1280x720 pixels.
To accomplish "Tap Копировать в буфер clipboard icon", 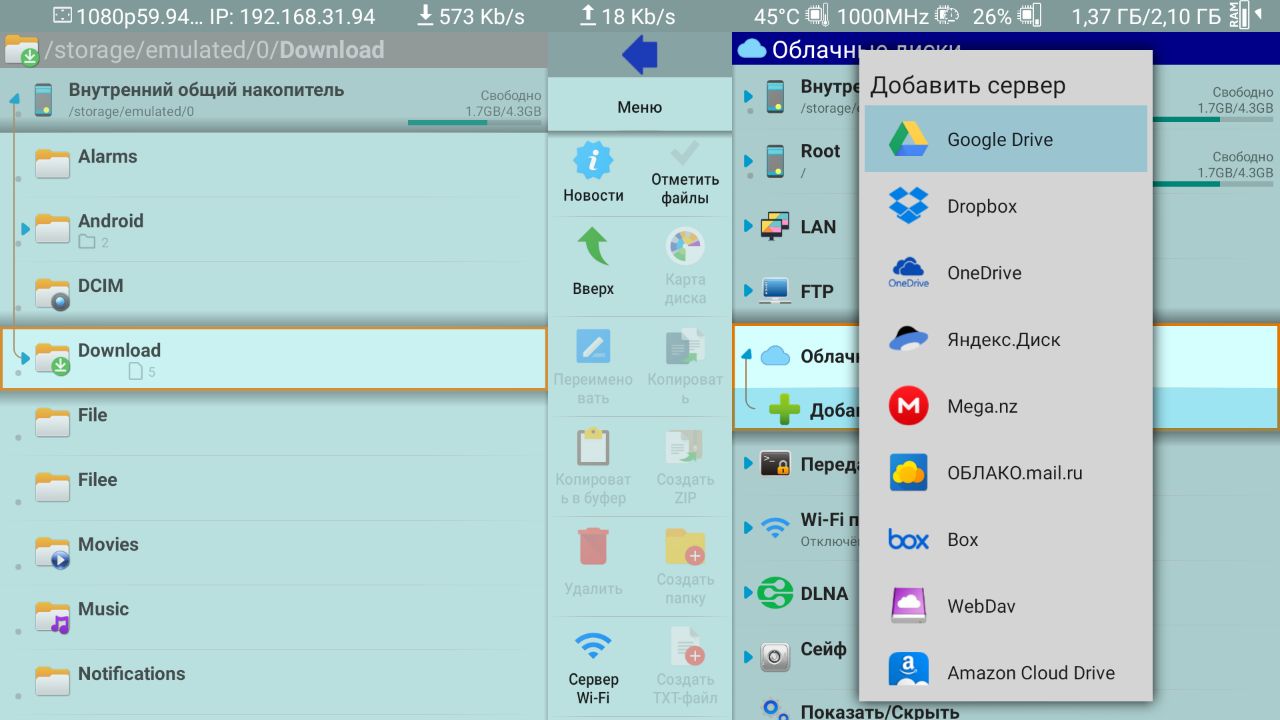I will coord(593,446).
